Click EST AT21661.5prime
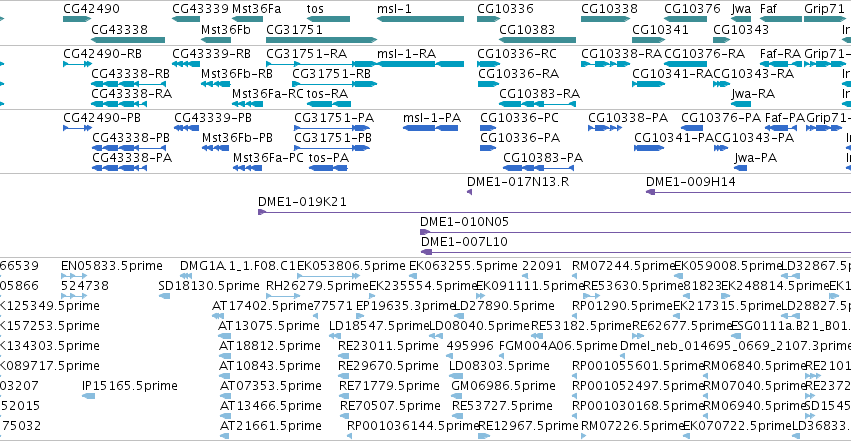 (x=270, y=426)
